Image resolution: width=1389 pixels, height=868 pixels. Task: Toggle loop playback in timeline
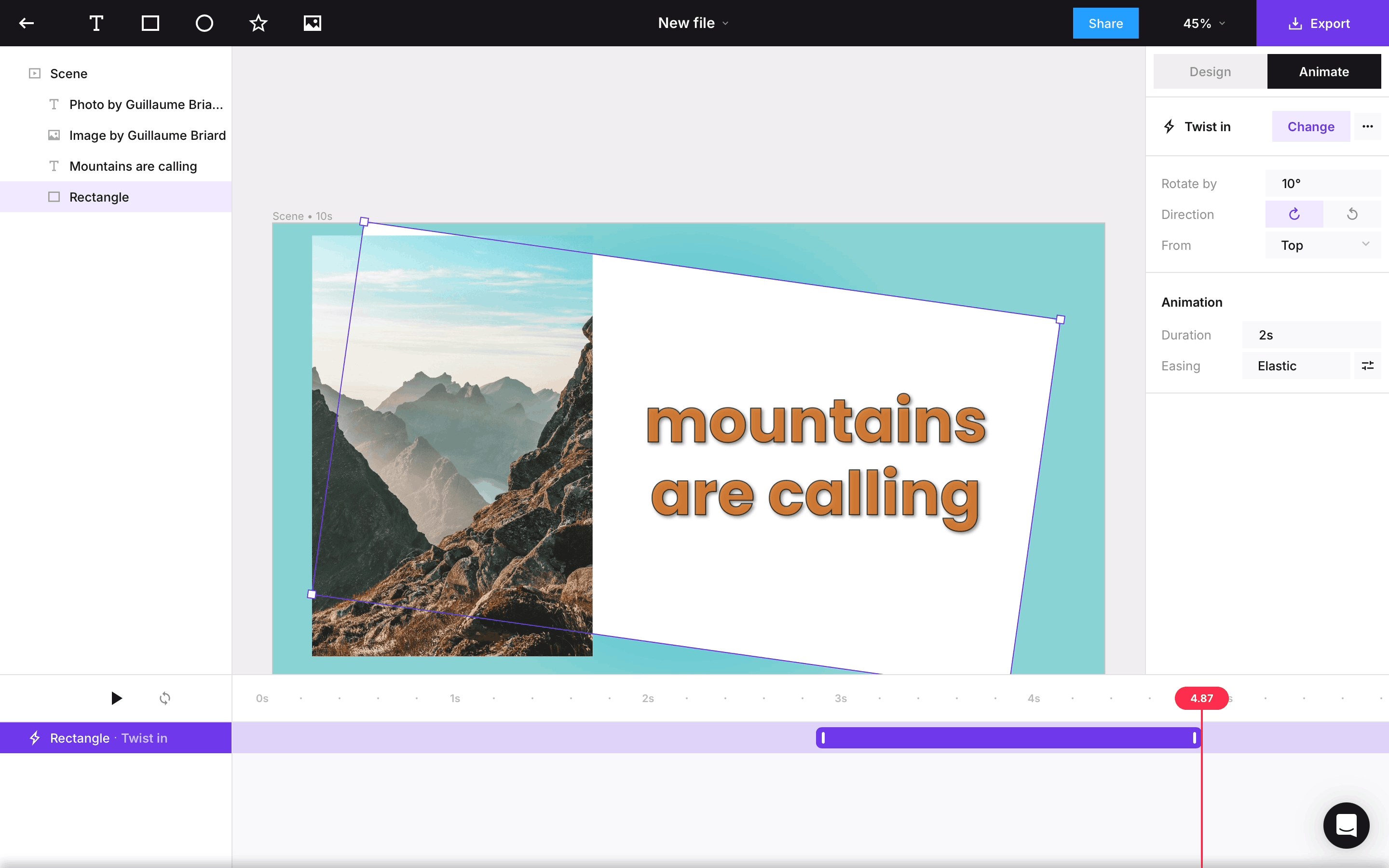(x=165, y=698)
